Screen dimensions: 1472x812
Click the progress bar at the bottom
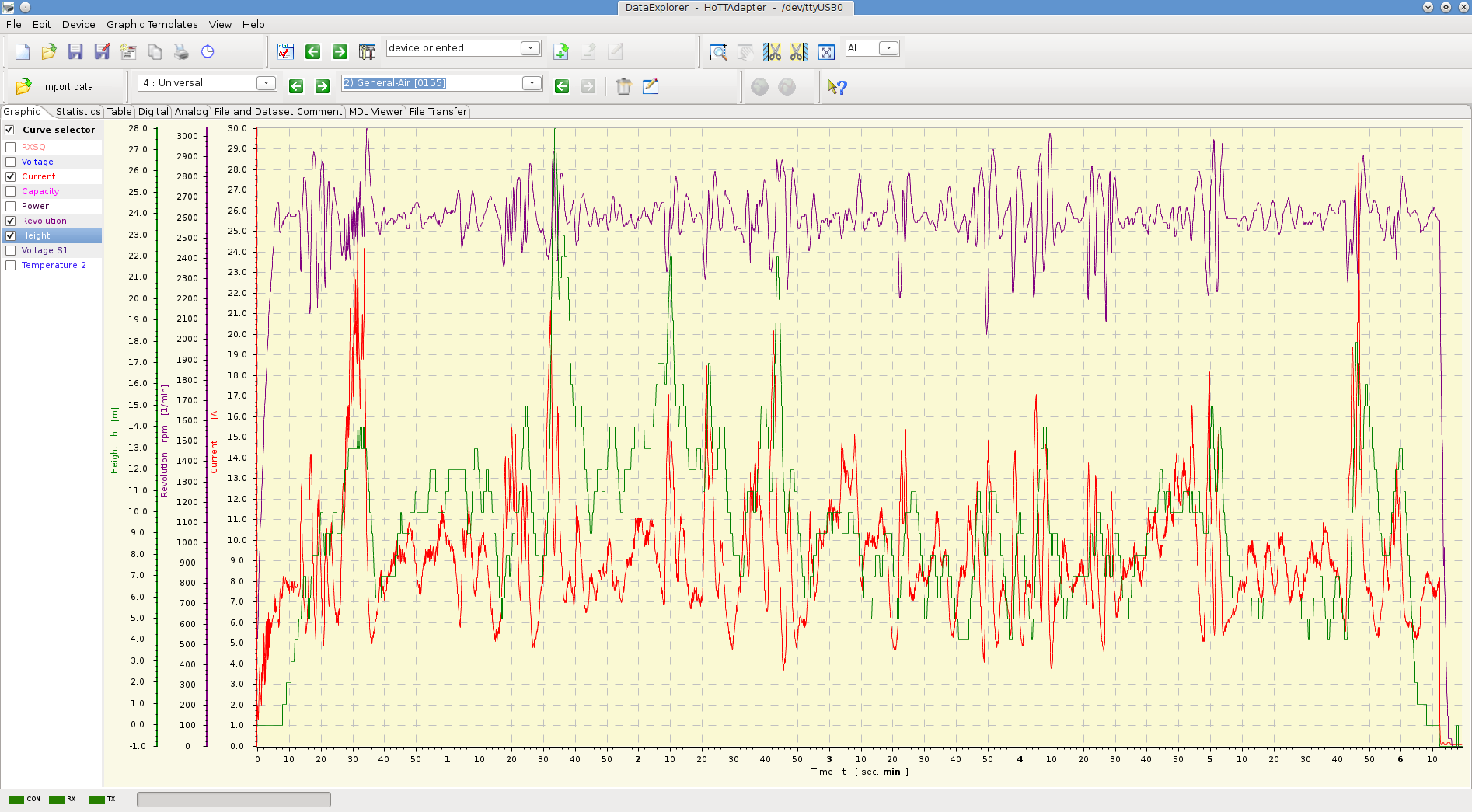tap(233, 800)
